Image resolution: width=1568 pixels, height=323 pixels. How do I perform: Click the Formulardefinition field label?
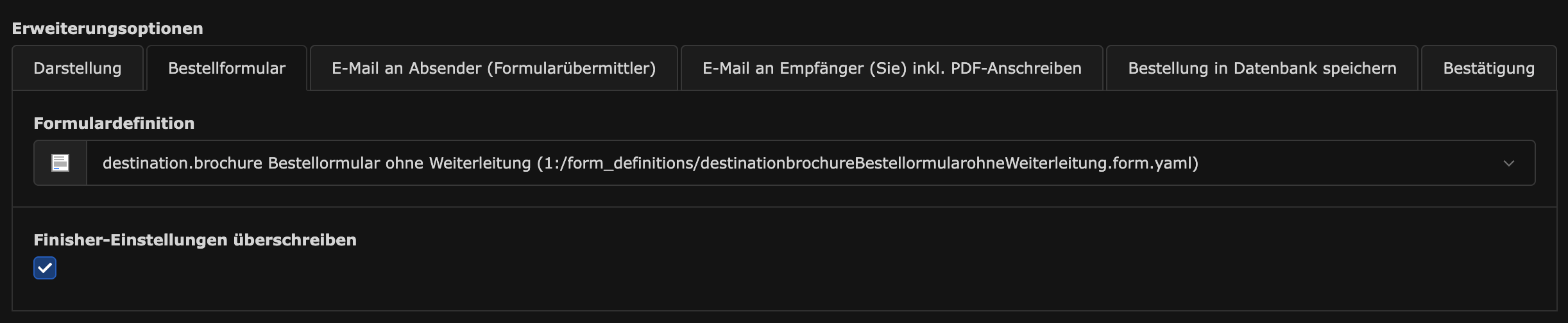coord(114,123)
